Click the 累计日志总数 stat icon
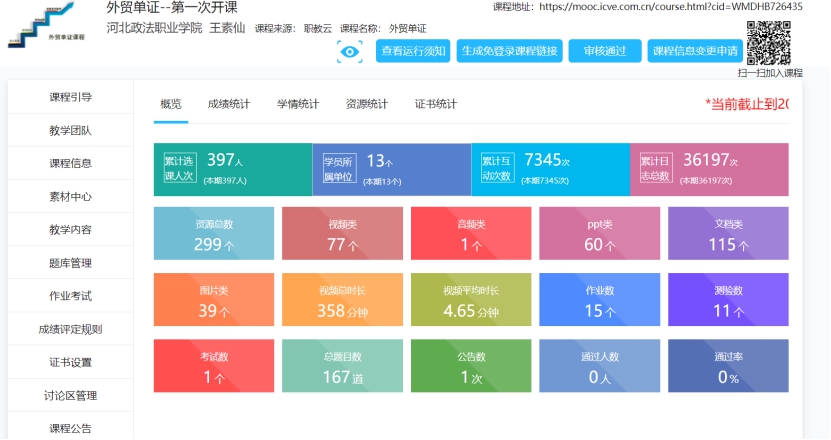The width and height of the screenshot is (831, 440). click(x=656, y=168)
